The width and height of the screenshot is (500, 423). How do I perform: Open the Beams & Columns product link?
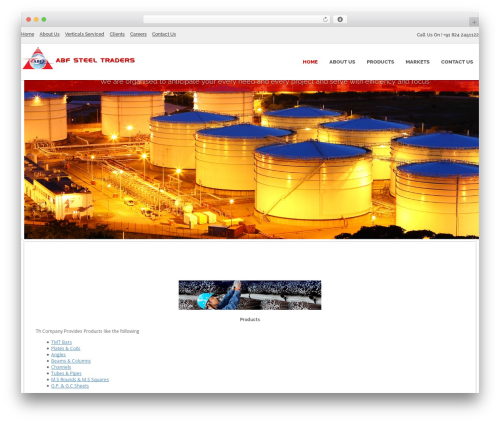tap(71, 361)
